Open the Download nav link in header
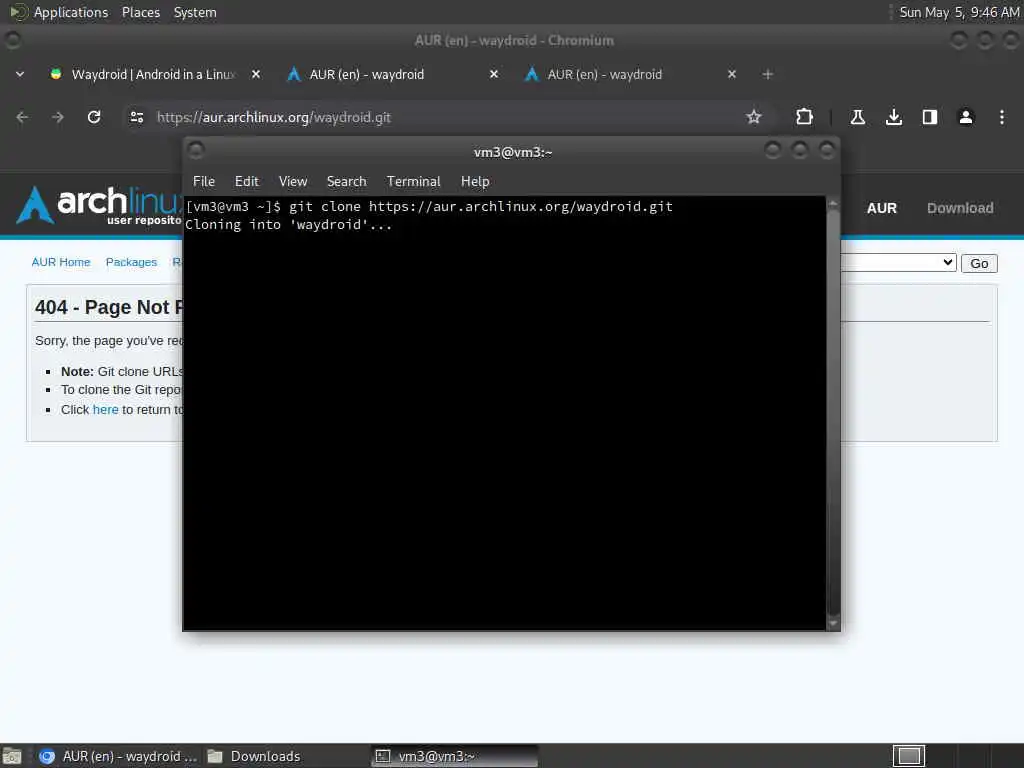Screen dimensions: 1024x768 coord(960,208)
